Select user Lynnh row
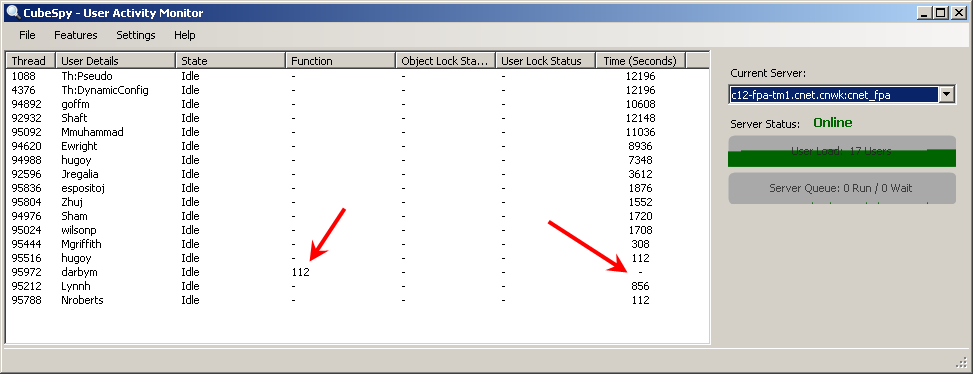 [357, 287]
